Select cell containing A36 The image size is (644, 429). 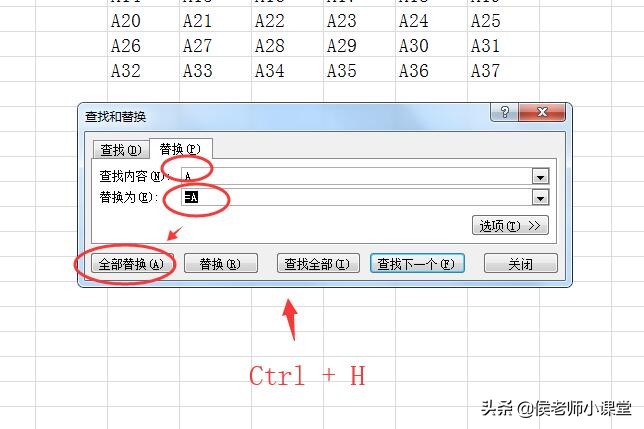(431, 70)
